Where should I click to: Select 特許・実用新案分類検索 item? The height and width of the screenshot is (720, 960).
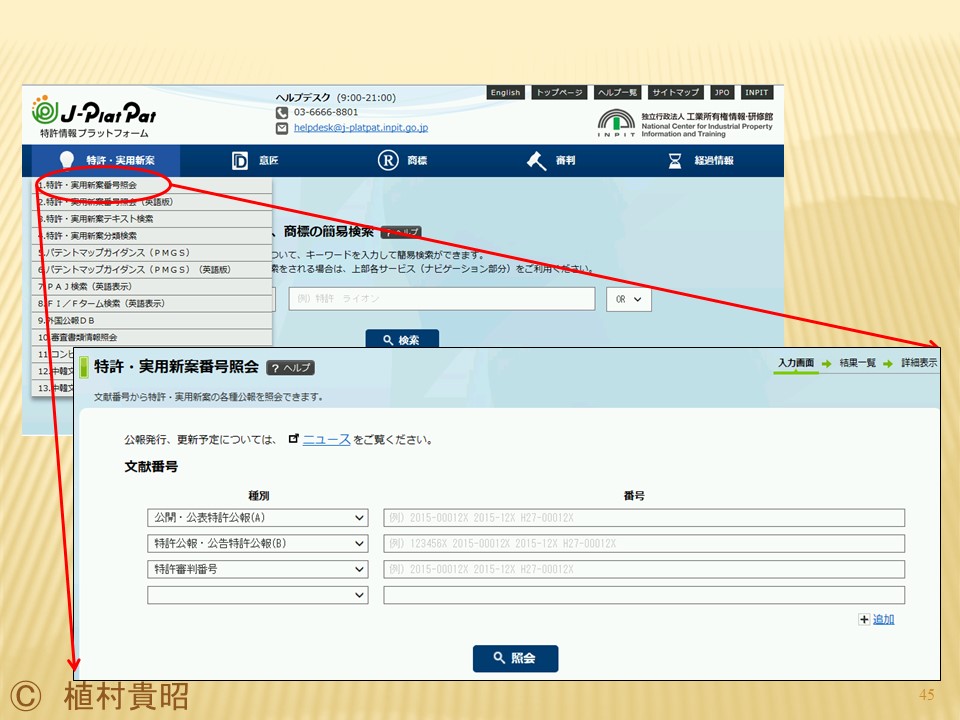click(x=152, y=236)
